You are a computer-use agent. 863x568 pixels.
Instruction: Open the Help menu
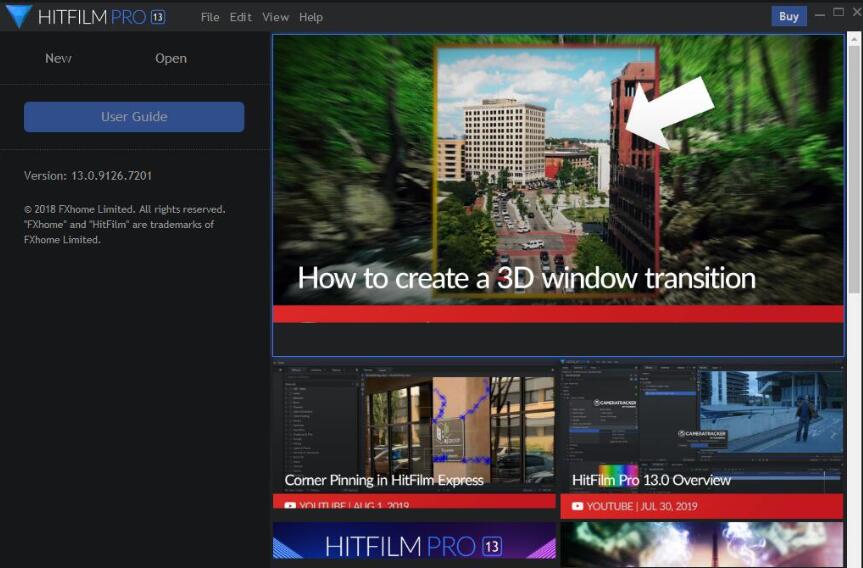point(311,17)
